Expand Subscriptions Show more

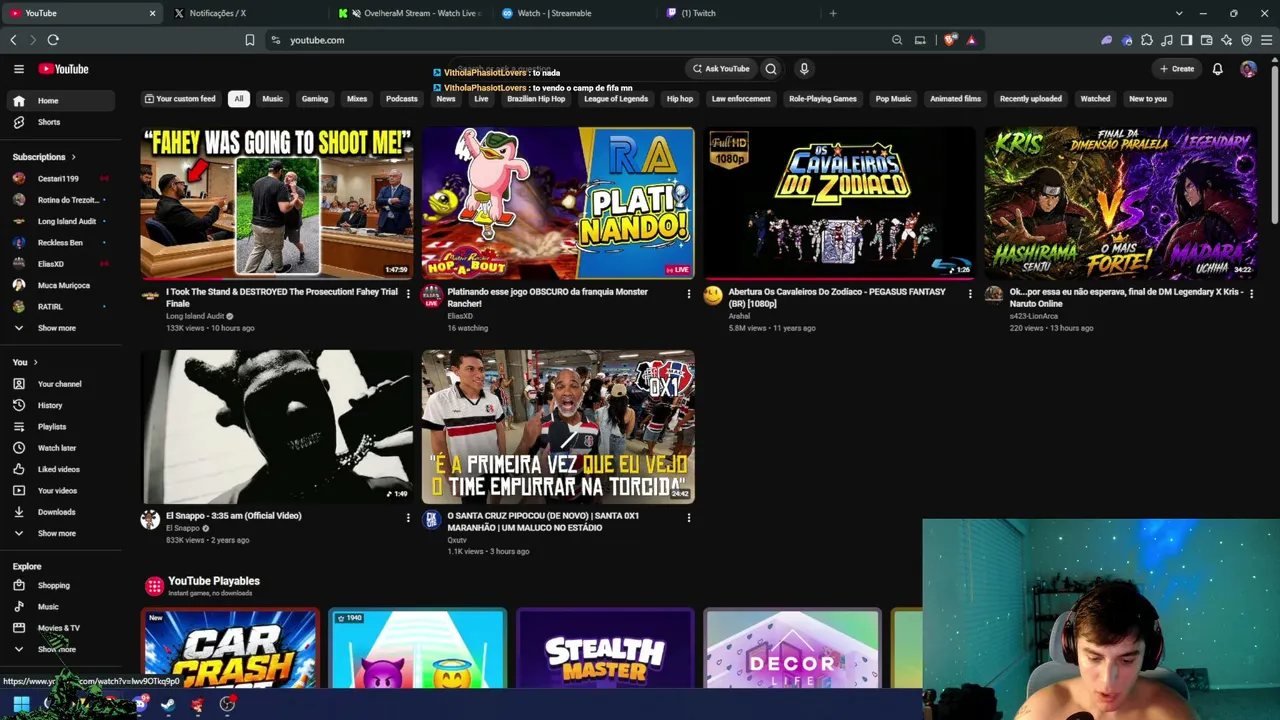point(62,328)
